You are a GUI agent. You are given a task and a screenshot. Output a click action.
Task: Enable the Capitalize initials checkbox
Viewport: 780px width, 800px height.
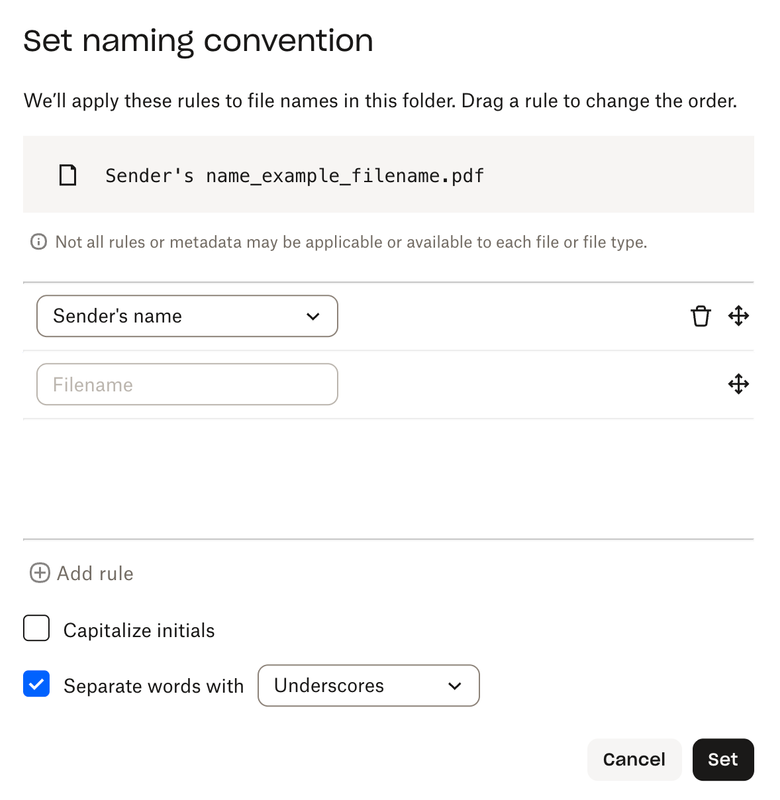(x=36, y=629)
